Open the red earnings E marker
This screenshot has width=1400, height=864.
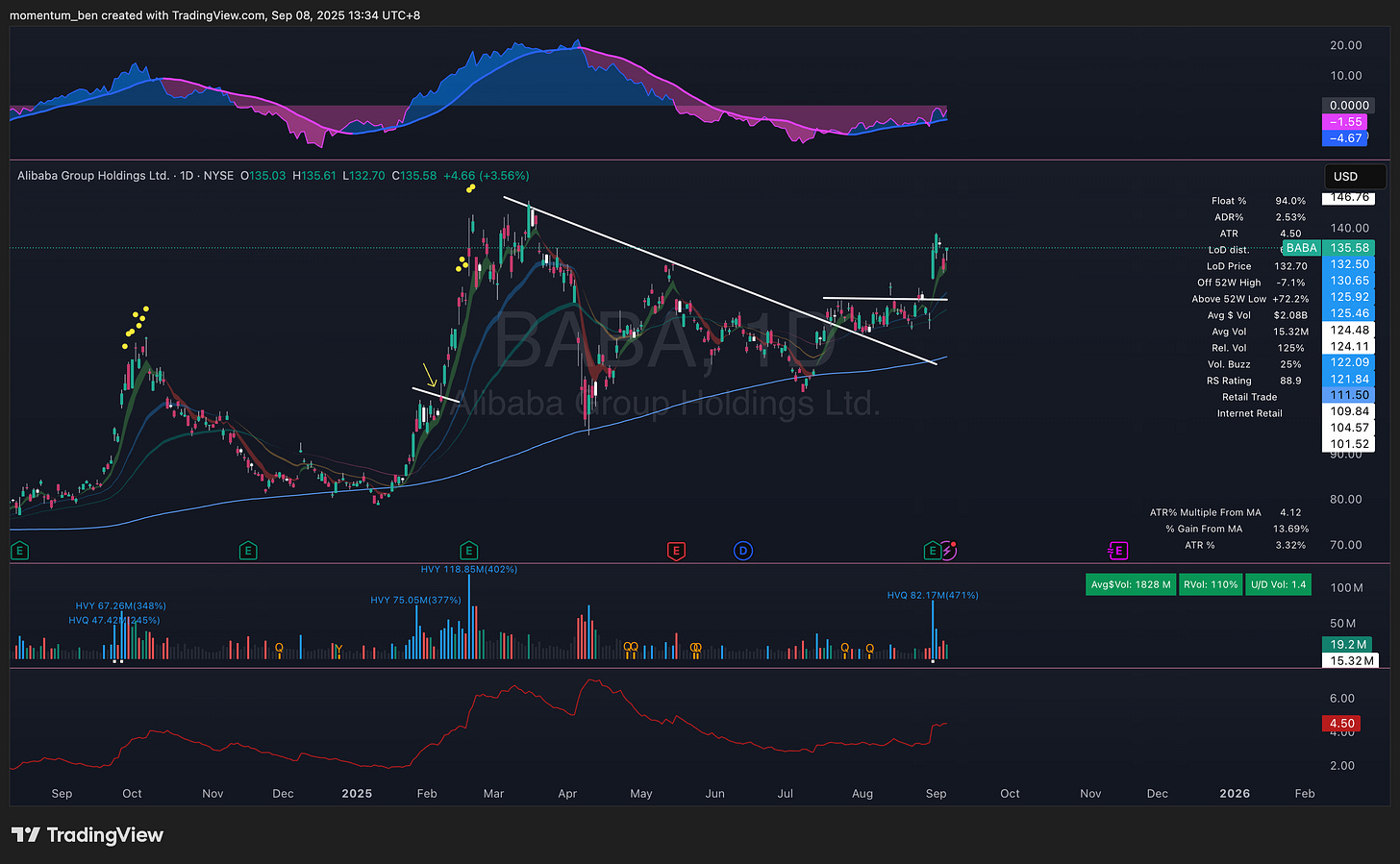pos(676,551)
